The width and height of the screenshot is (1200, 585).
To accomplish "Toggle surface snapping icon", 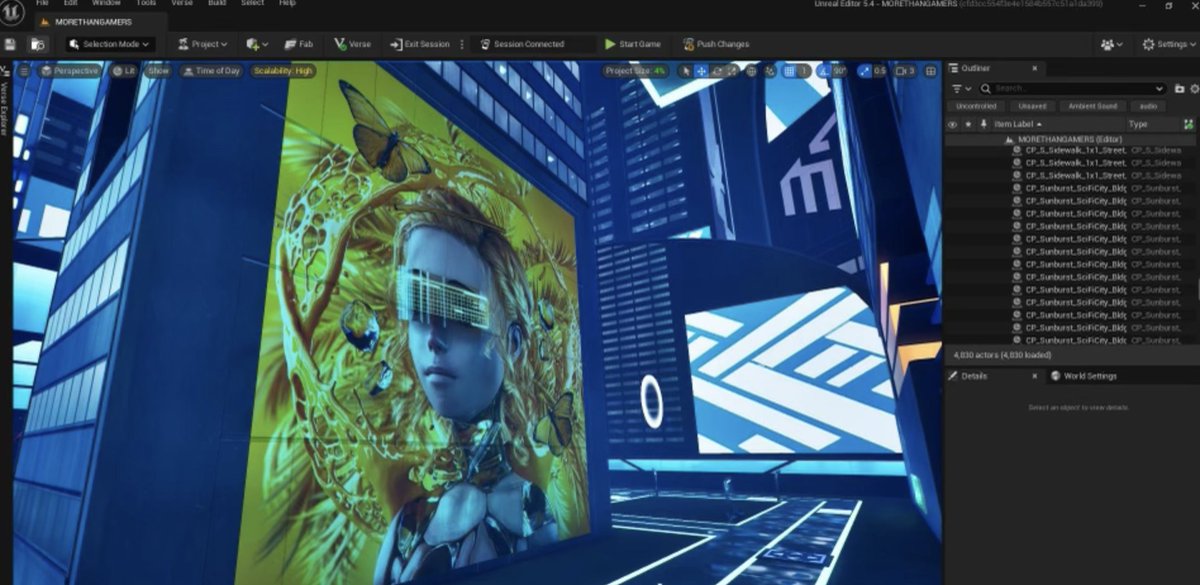I will pos(770,71).
